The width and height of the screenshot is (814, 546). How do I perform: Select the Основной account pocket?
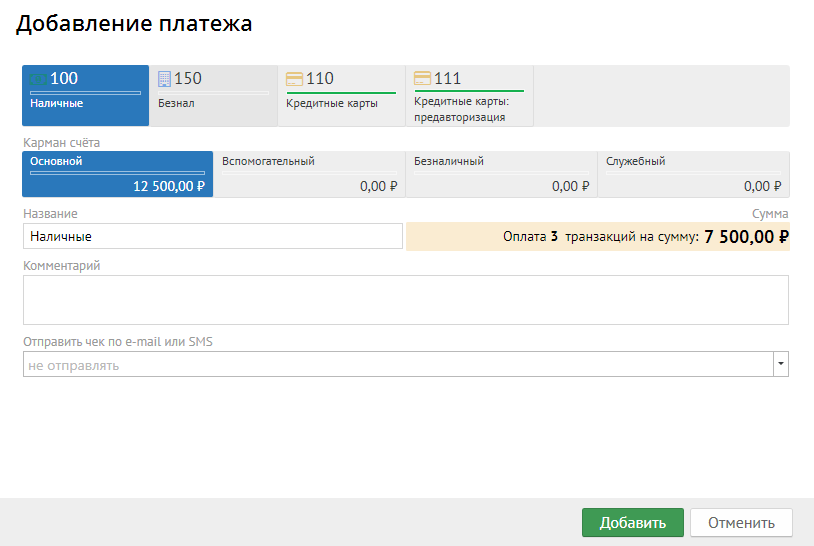pos(117,174)
